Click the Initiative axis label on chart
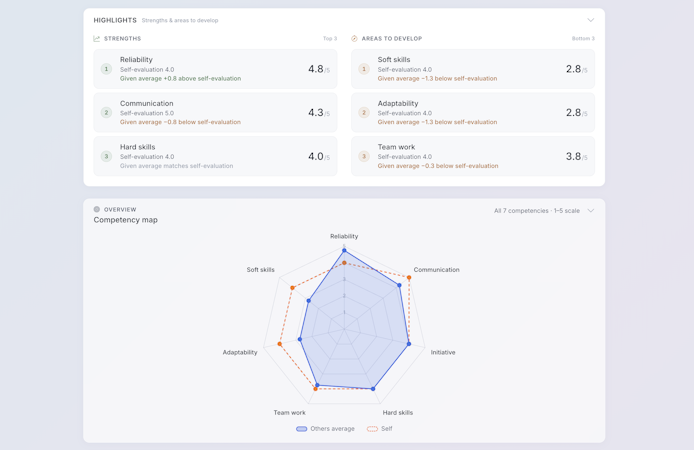 [x=443, y=352]
